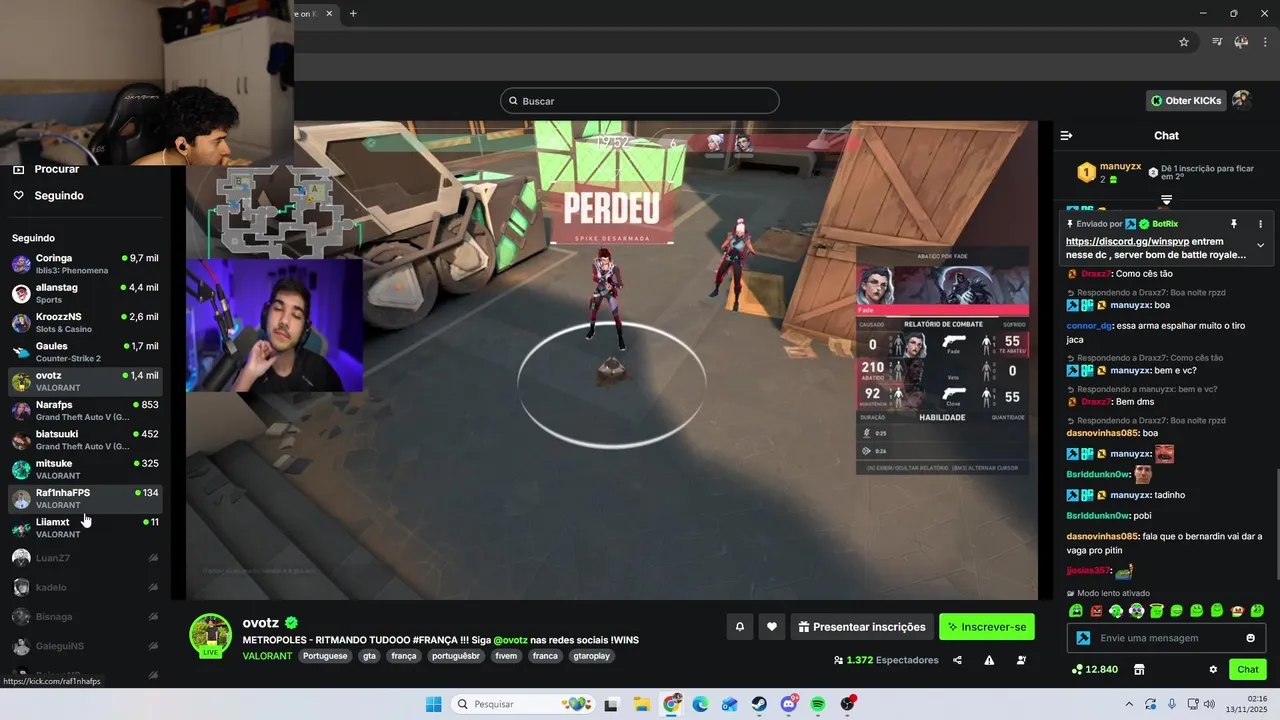Click the chat message input field
Screen dimensions: 1280x720
click(x=1166, y=638)
